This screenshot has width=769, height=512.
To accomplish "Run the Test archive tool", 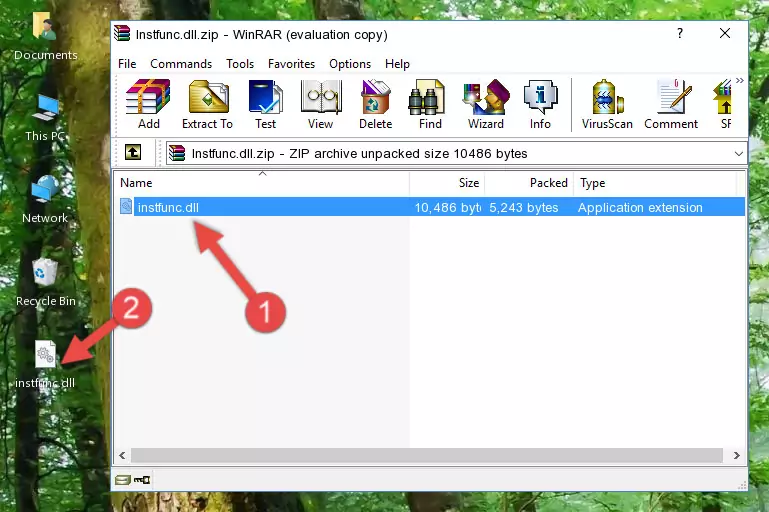I will (265, 104).
